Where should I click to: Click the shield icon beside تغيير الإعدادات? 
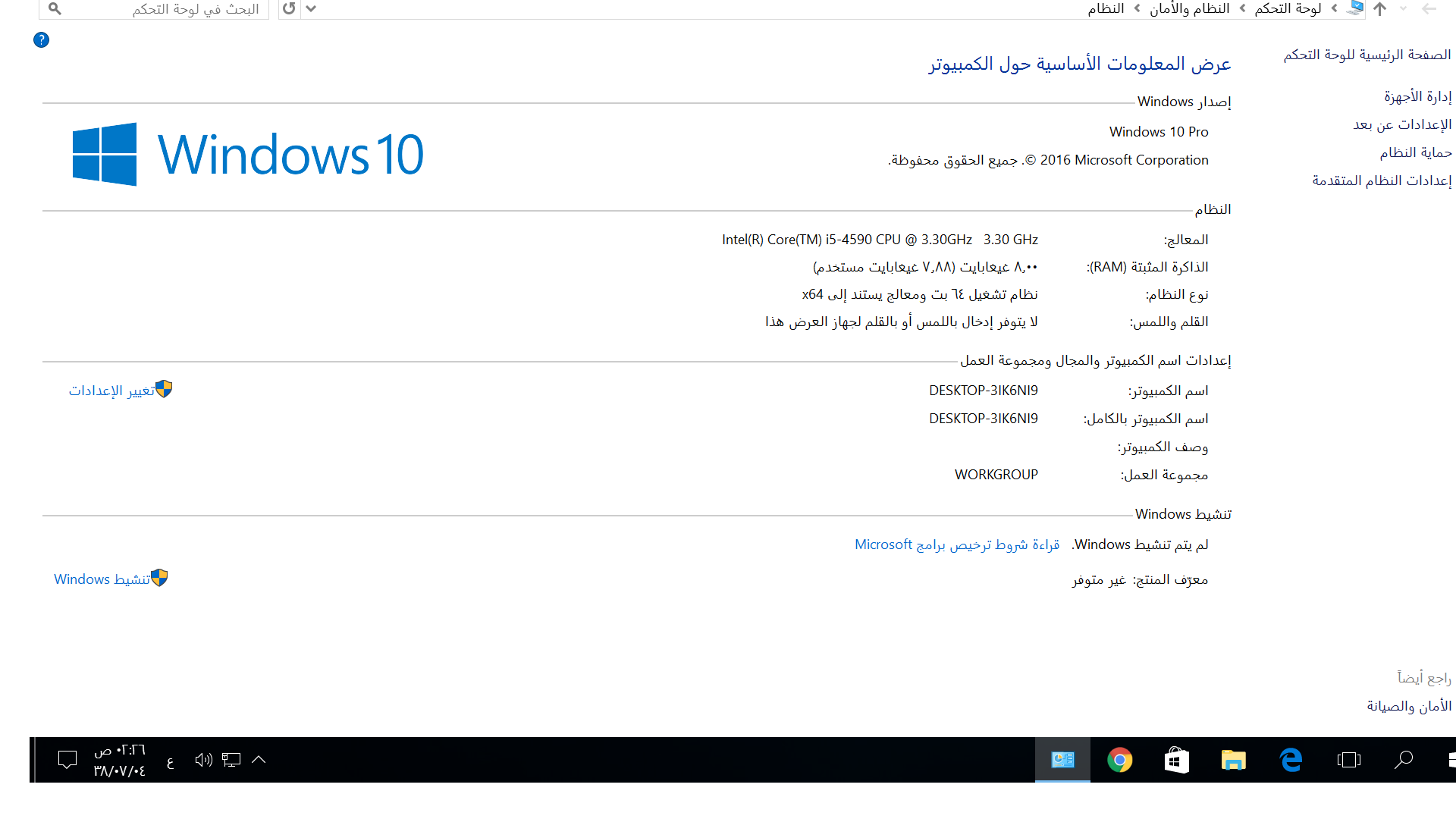coord(164,389)
